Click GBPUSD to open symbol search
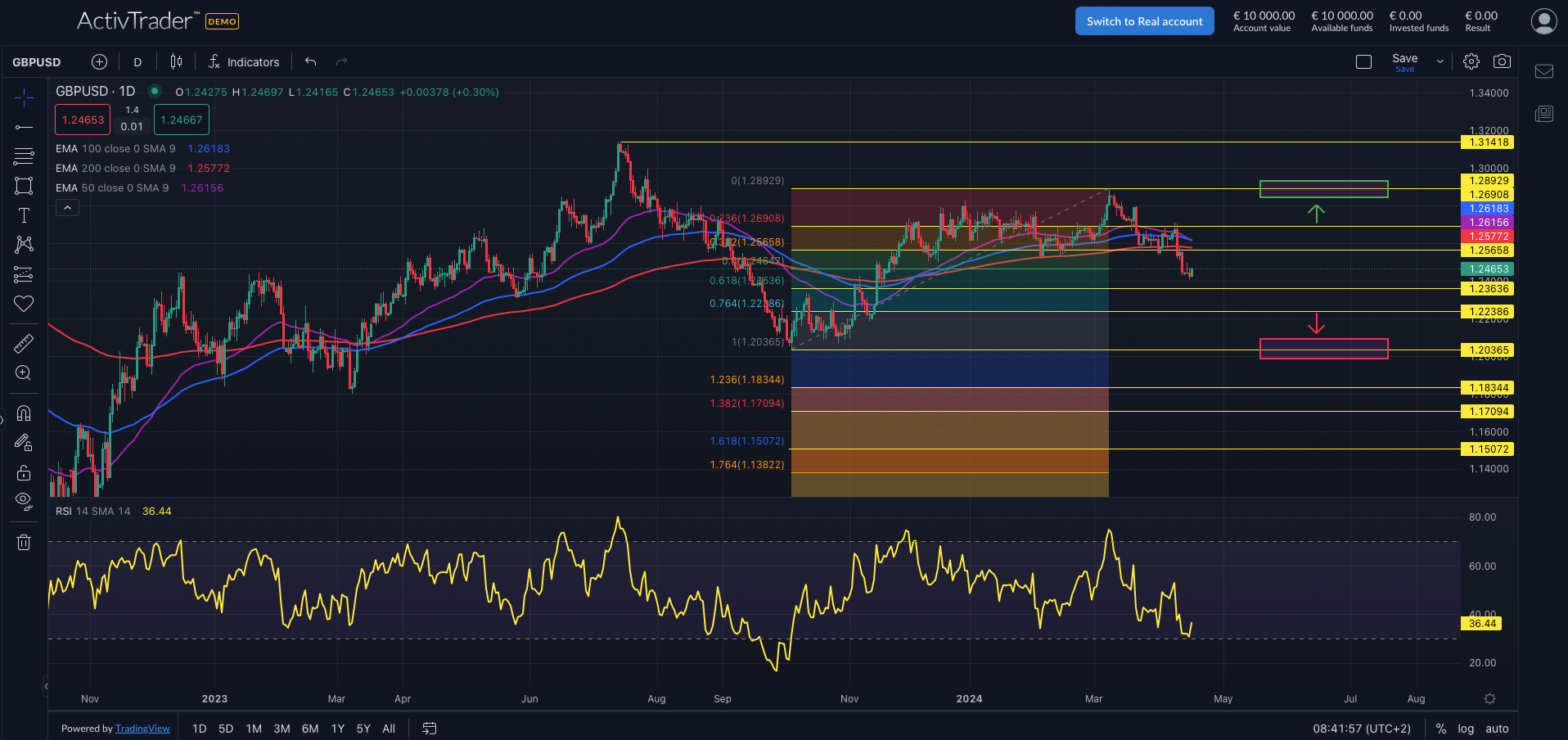Viewport: 1568px width, 740px height. coord(36,61)
